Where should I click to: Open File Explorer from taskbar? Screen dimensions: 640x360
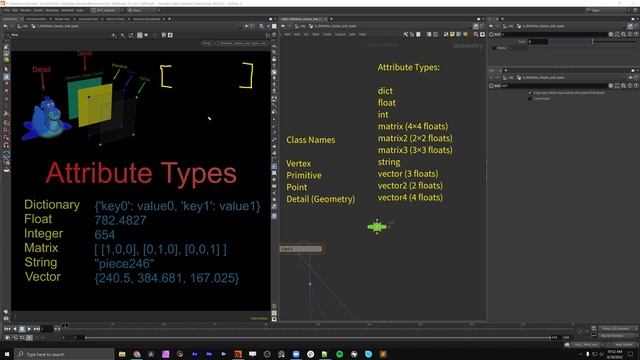122,354
